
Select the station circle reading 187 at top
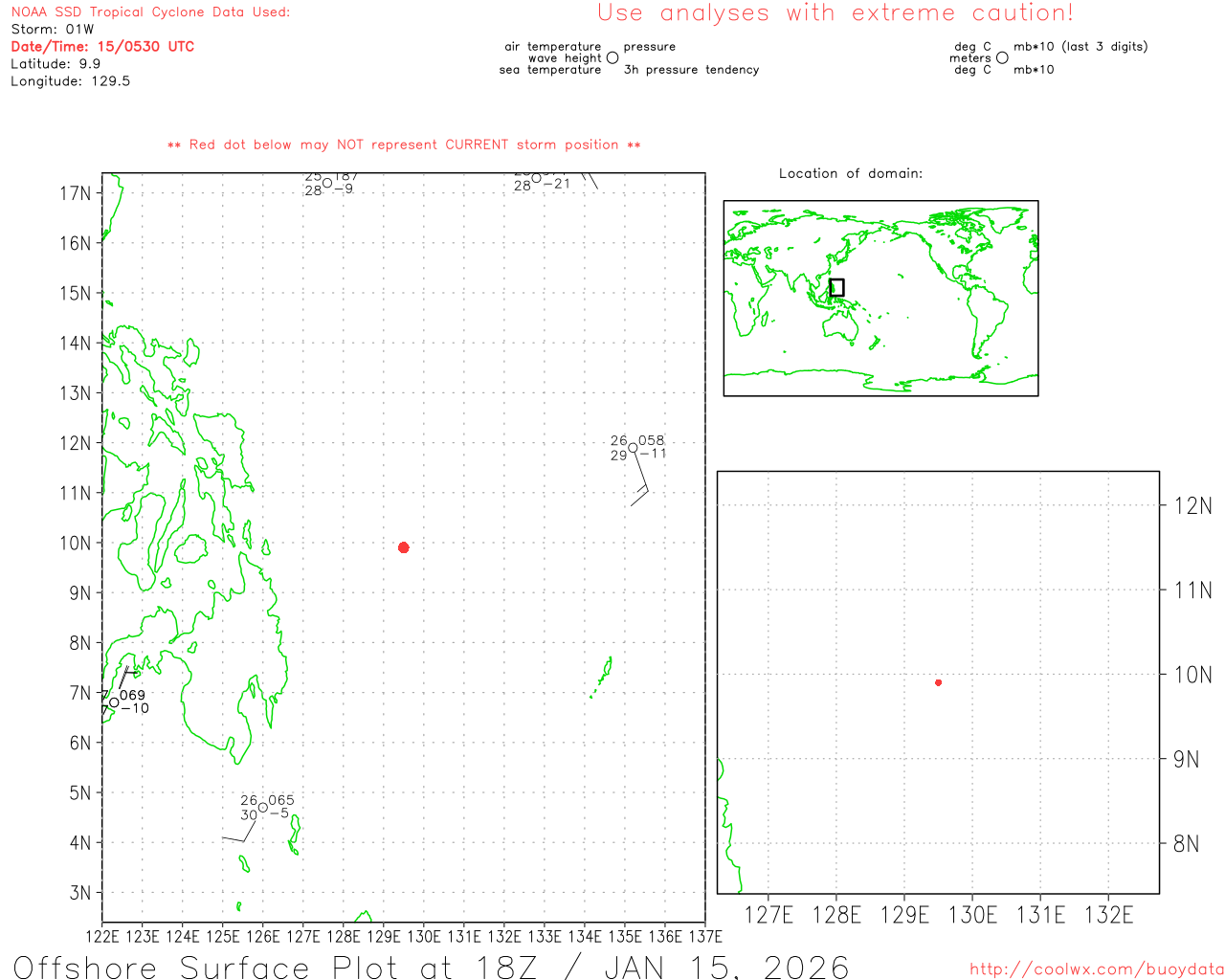pos(327,183)
